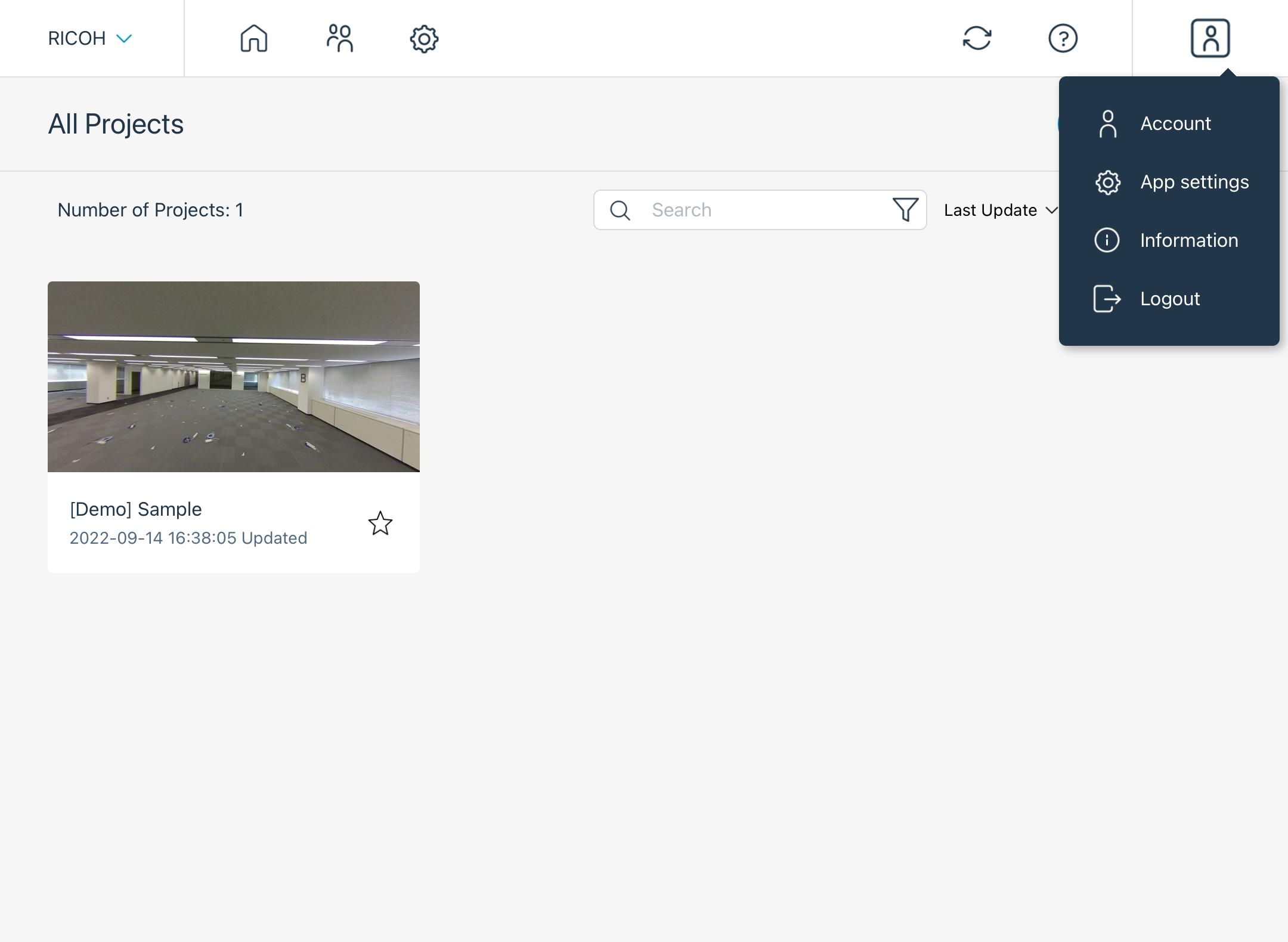Open help question mark icon
Screen dimensions: 1288x942
[1063, 39]
